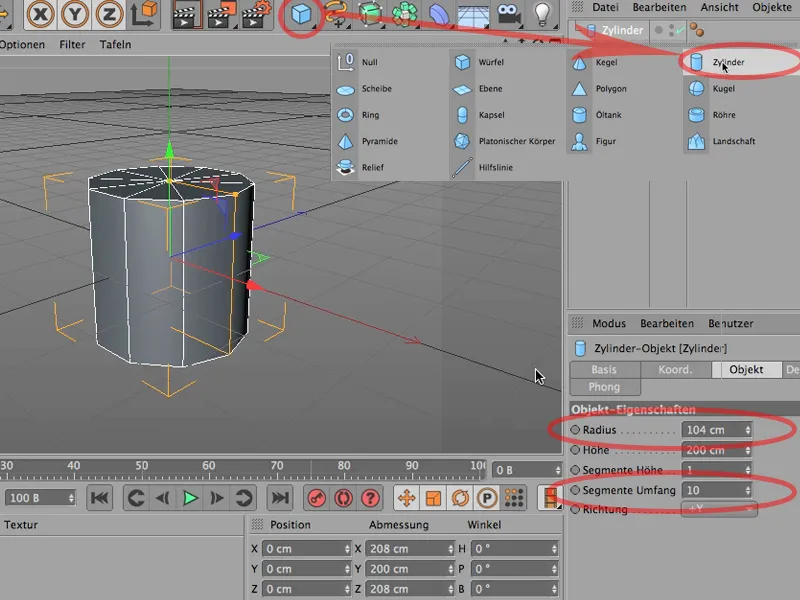Screen dimensions: 800x600
Task: Select the Landschaft landscape icon
Action: tap(696, 141)
